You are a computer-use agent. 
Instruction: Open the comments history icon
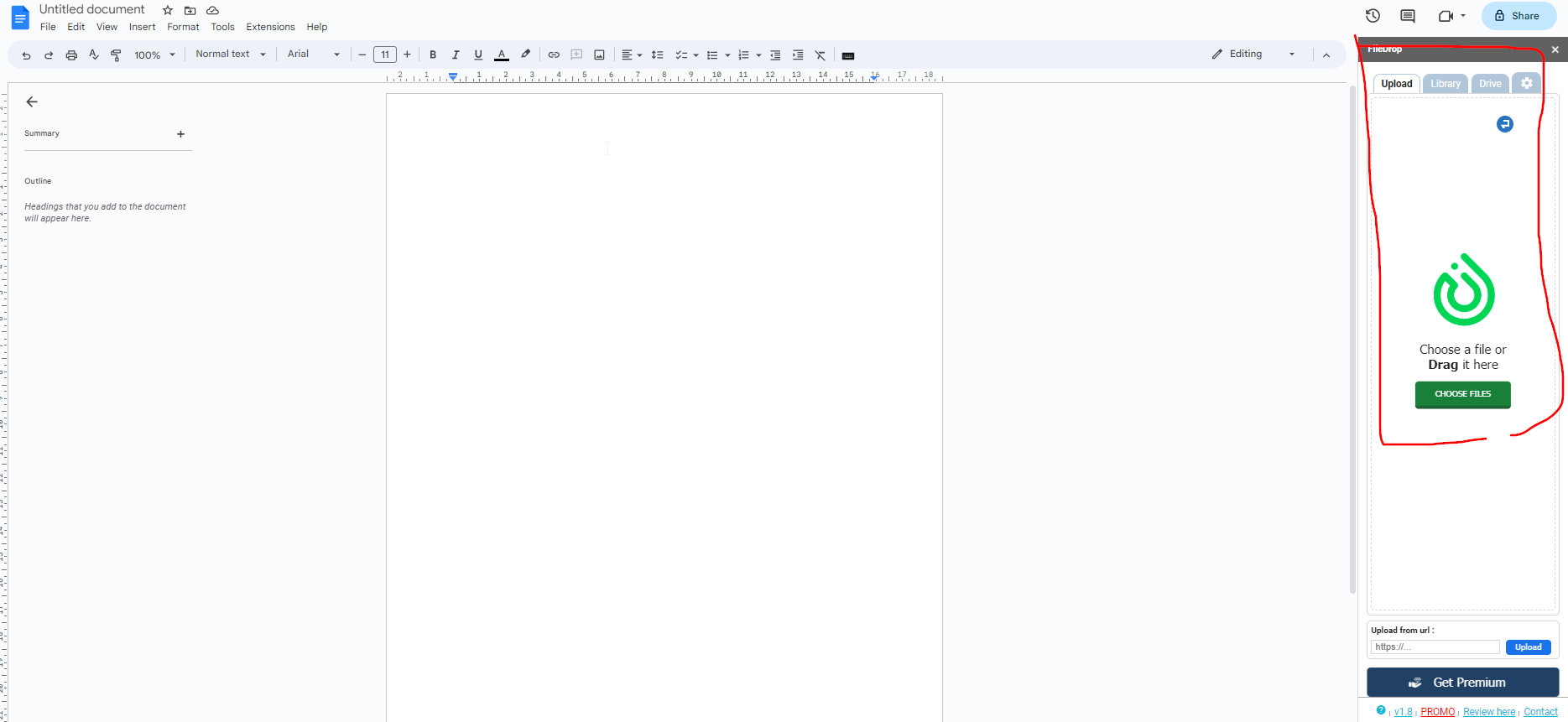point(1408,16)
